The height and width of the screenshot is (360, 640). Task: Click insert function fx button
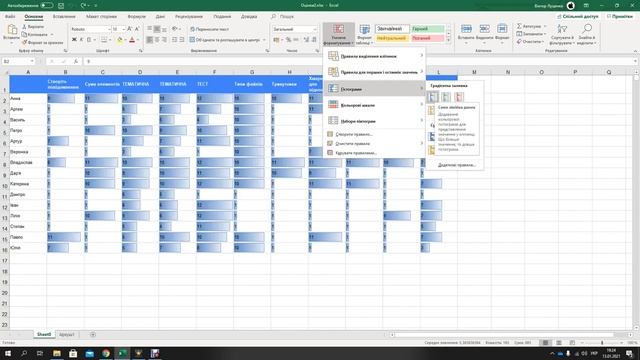[x=76, y=61]
